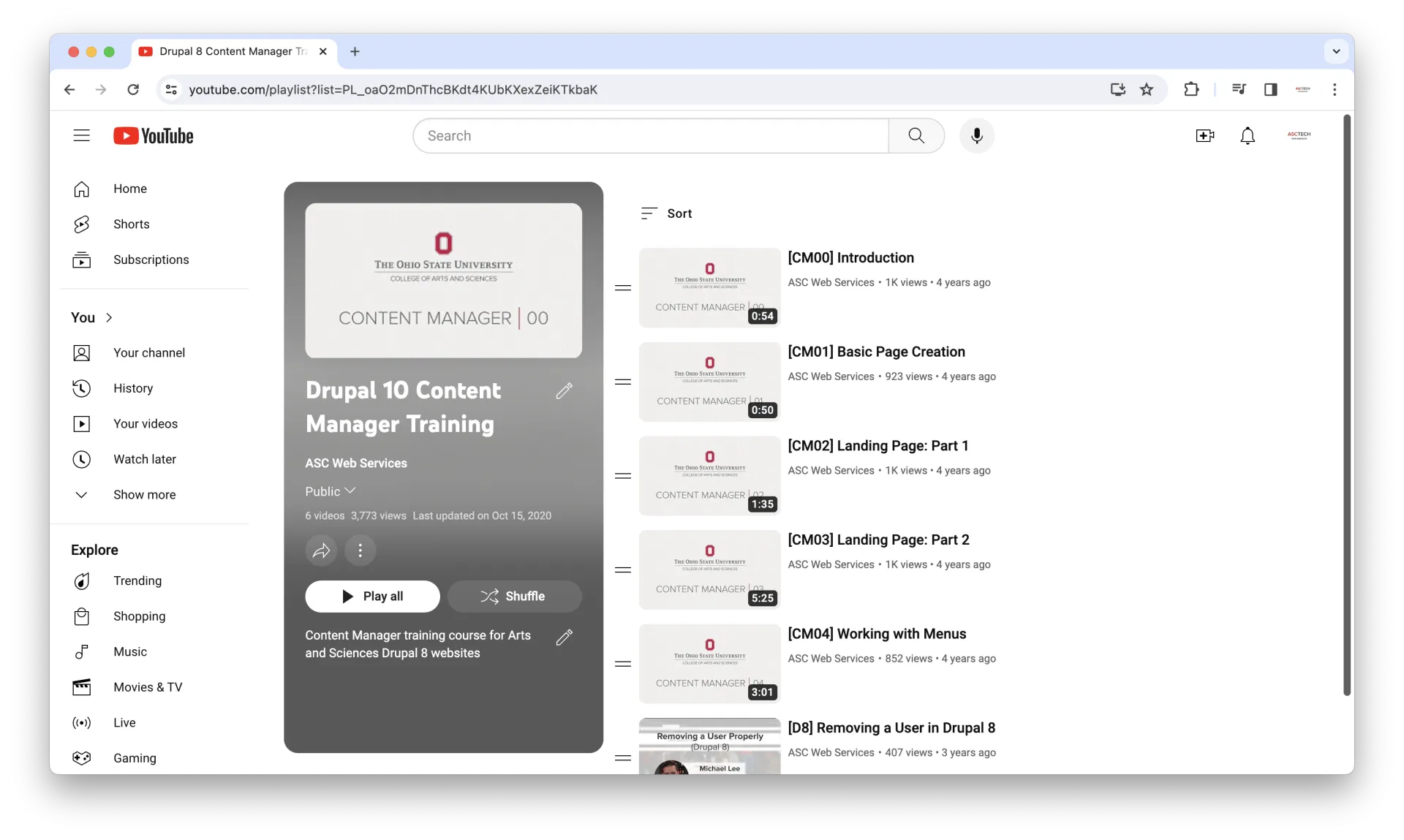Bookmark this page with star icon
Screen dimensions: 1404x840
1147,89
